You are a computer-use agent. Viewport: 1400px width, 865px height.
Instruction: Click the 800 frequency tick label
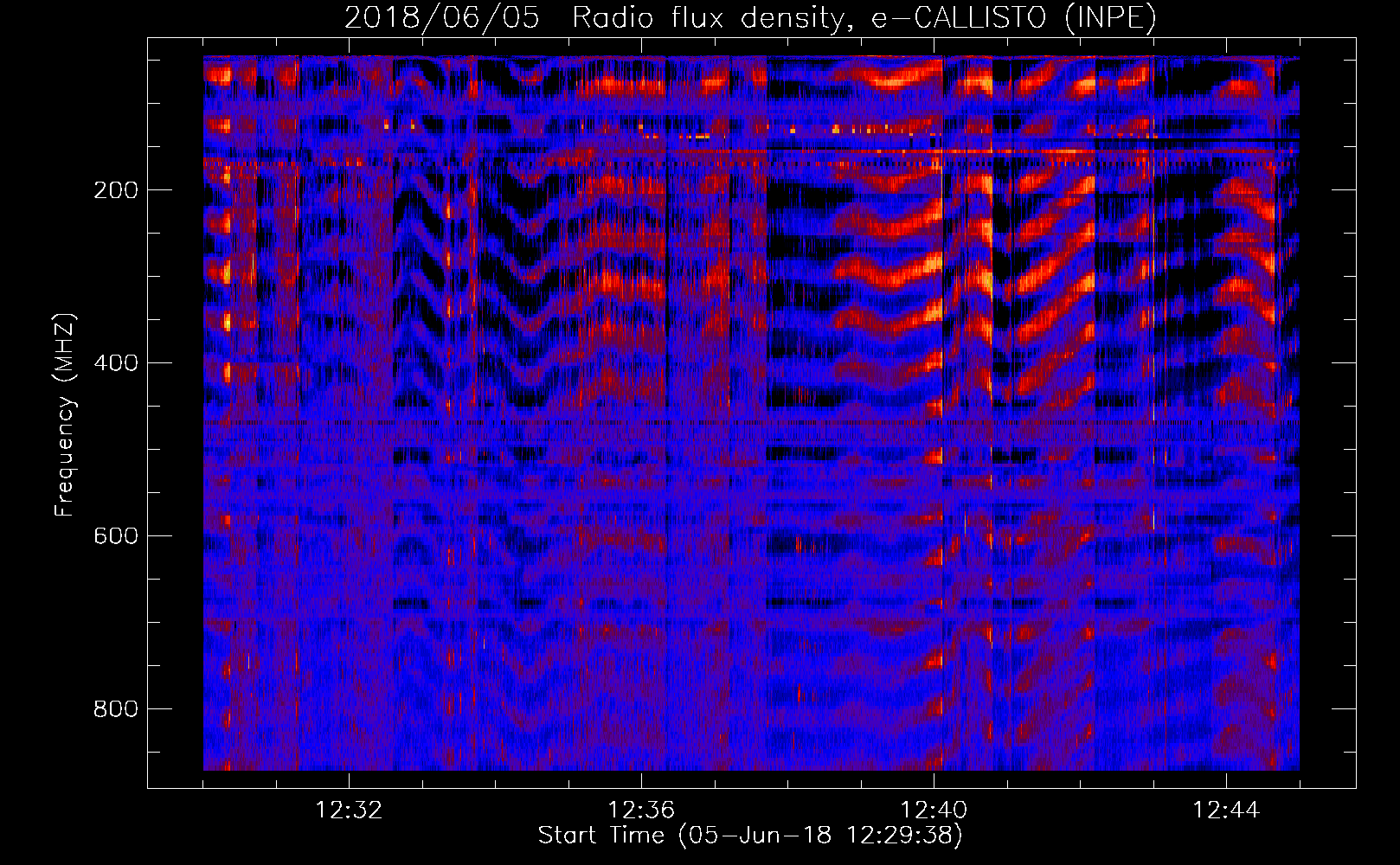click(x=116, y=709)
